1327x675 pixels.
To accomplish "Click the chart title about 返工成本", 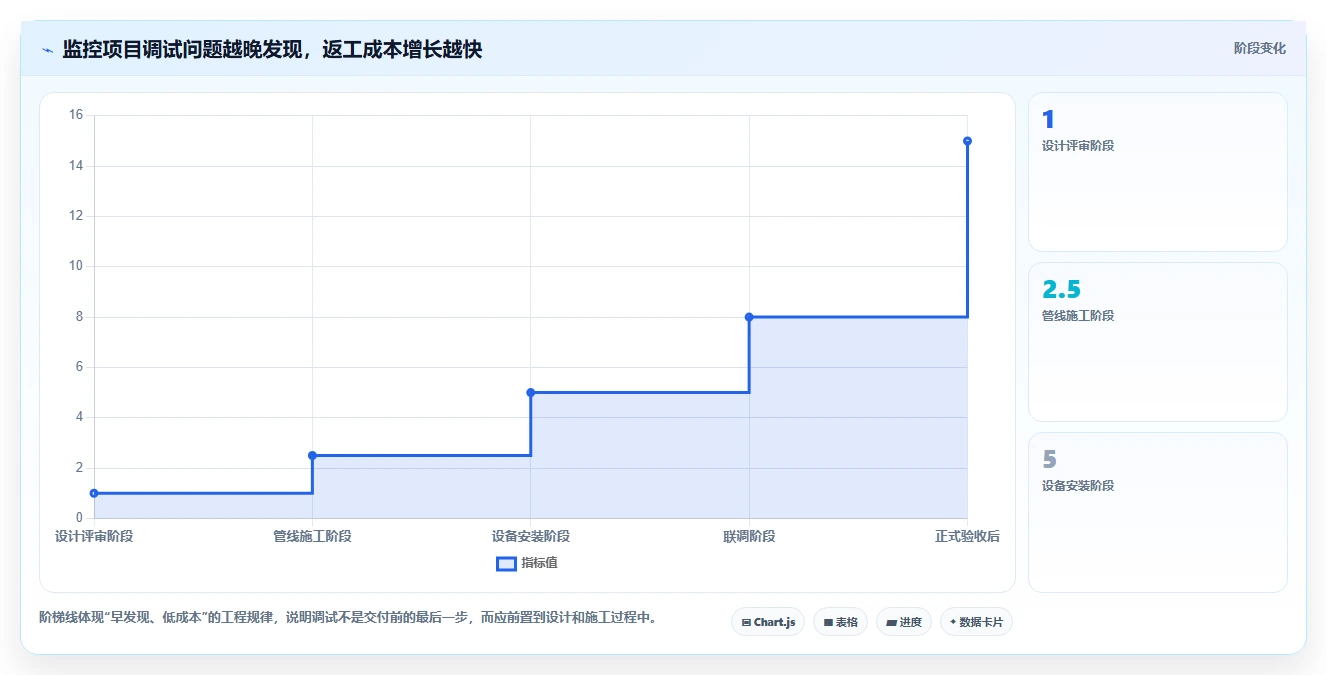I will click(x=272, y=50).
